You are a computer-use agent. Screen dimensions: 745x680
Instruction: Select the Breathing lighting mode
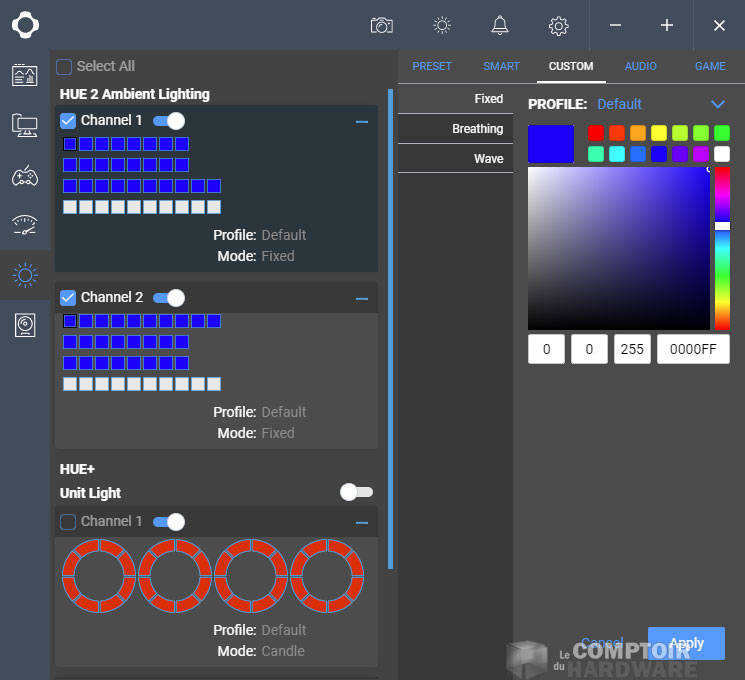[x=477, y=129]
